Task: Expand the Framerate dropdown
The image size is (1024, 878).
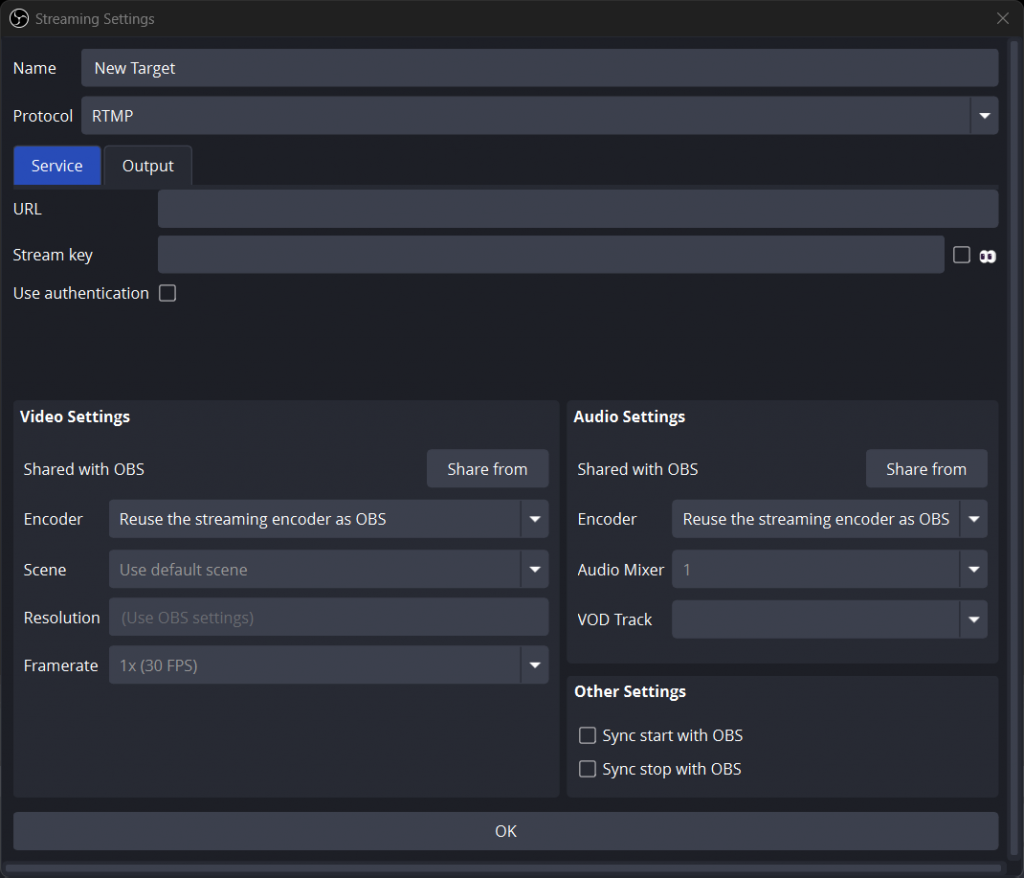Action: click(534, 665)
